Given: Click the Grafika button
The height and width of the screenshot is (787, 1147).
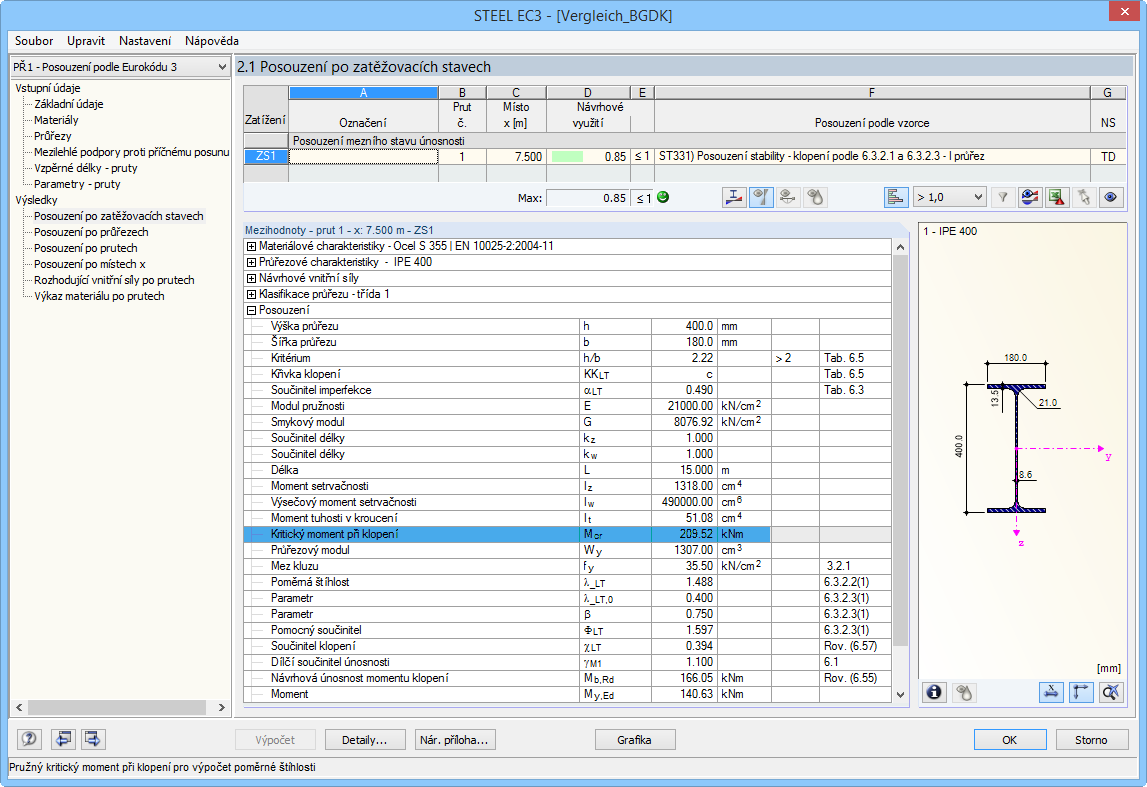Looking at the screenshot, I should pos(635,740).
